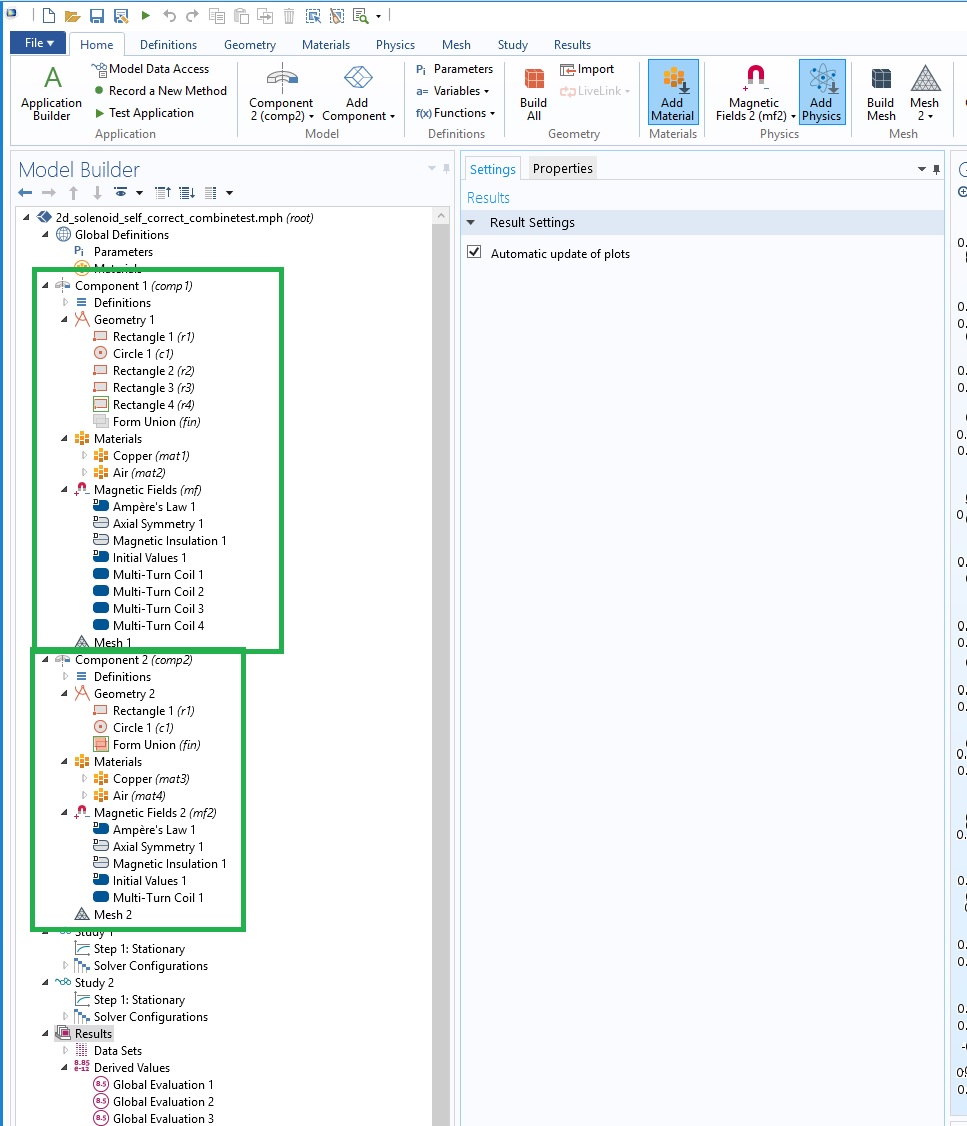Viewport: 967px width, 1126px height.
Task: Click the Save icon in quick access toolbar
Action: click(97, 16)
